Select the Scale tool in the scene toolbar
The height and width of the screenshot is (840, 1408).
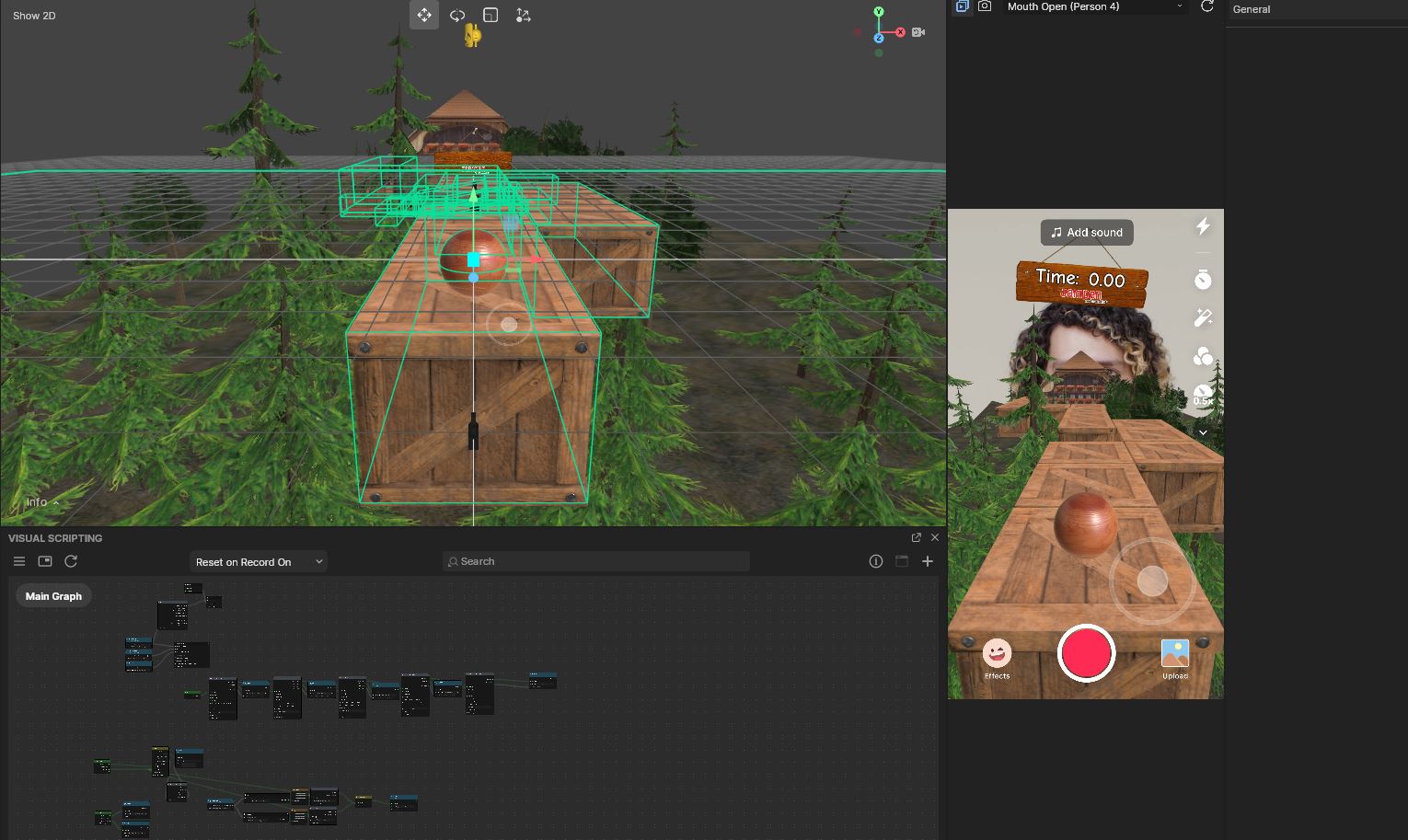click(490, 16)
